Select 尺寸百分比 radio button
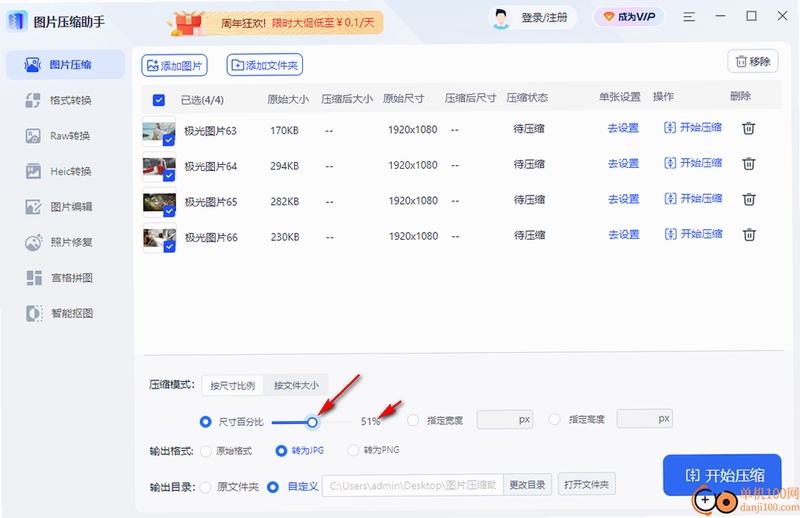The width and height of the screenshot is (800, 518). point(206,422)
